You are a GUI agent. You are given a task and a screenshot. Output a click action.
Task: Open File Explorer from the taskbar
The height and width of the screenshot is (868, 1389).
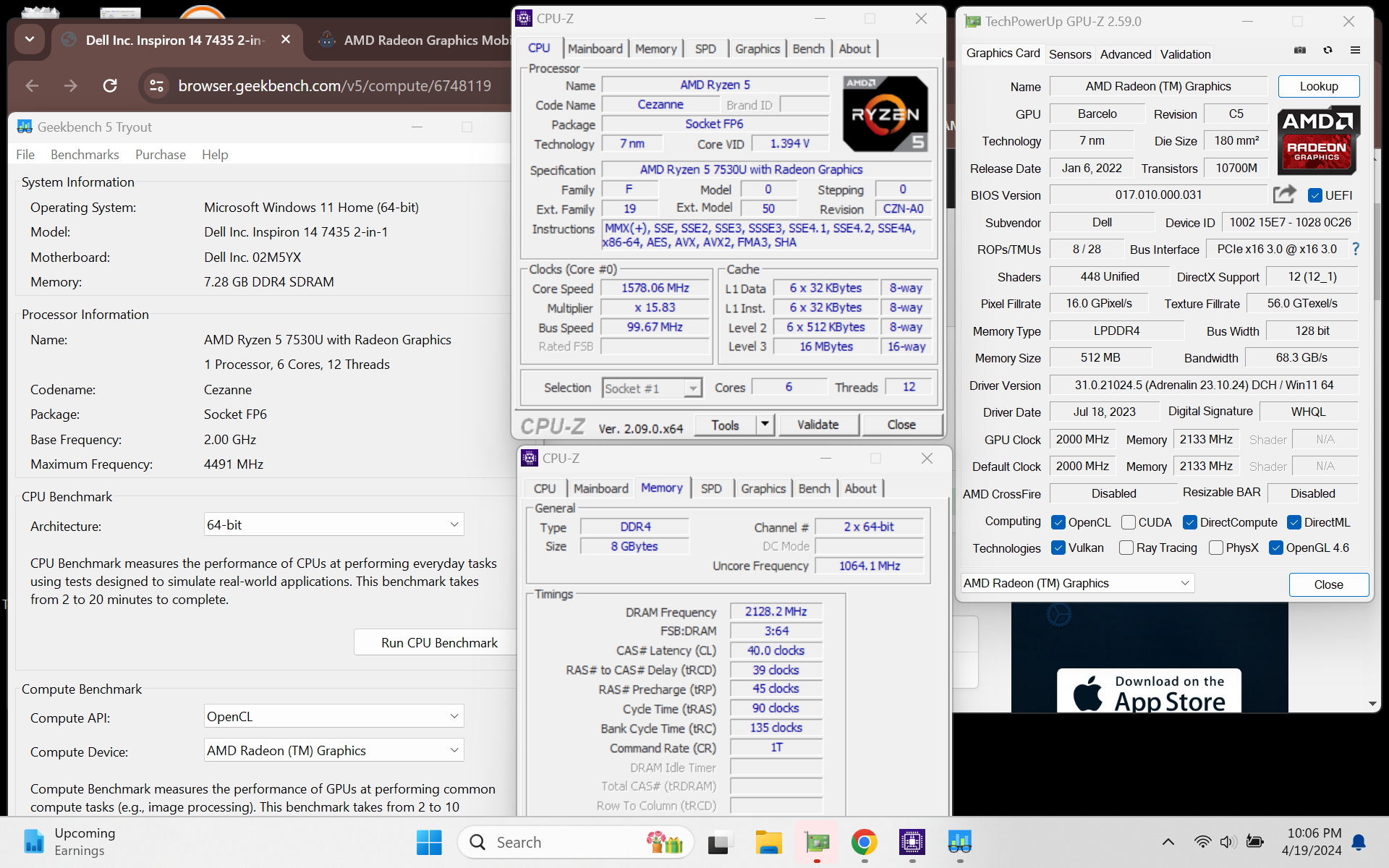click(768, 842)
